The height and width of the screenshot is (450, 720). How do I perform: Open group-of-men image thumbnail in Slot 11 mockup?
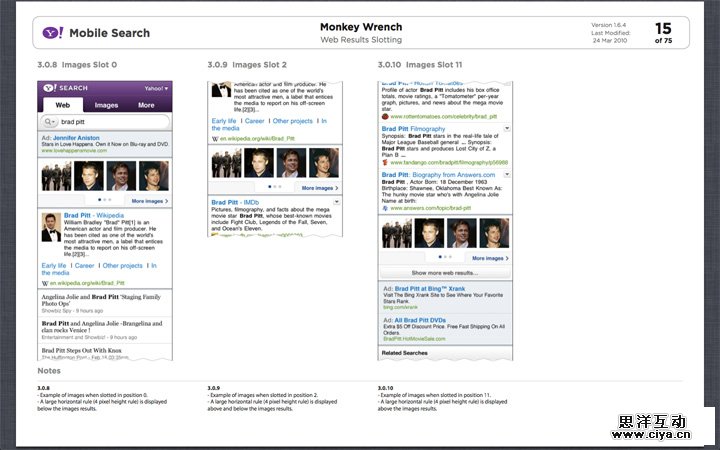coord(397,233)
